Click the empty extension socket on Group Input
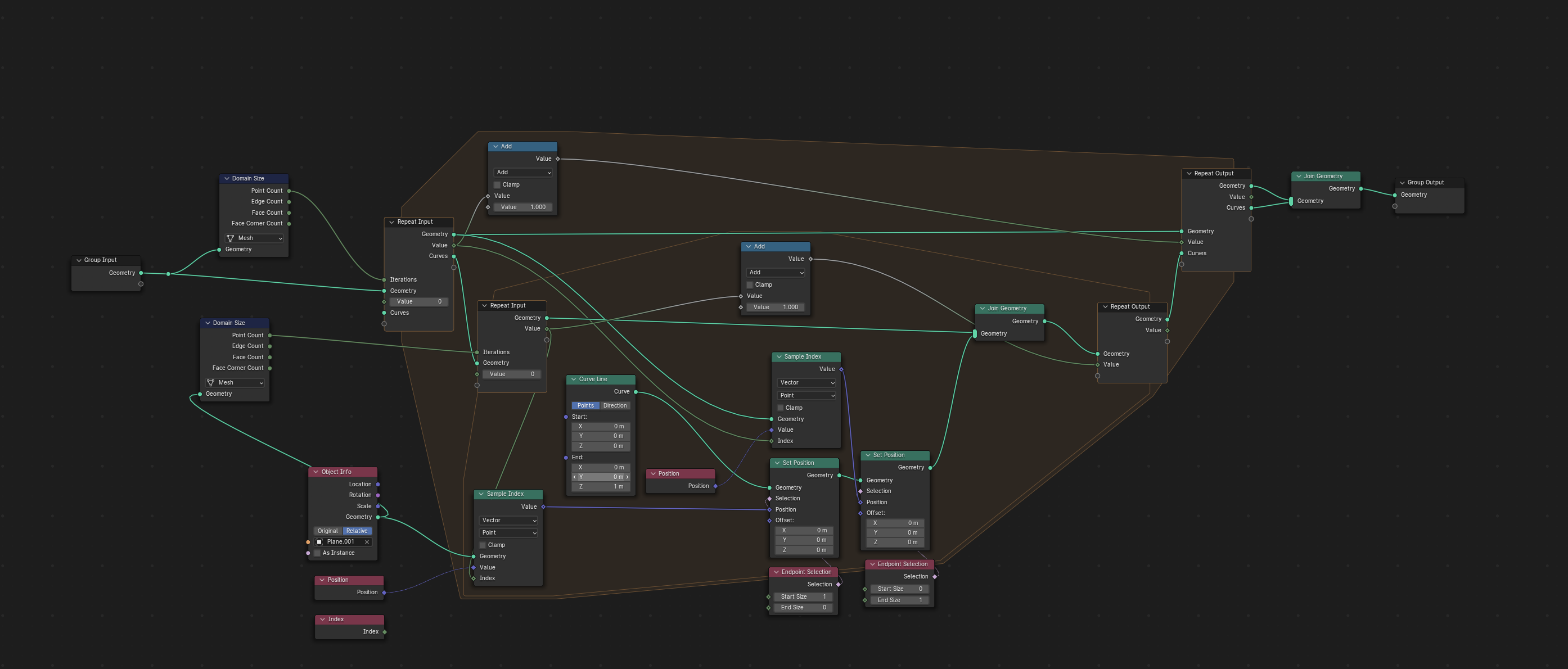The image size is (1568, 669). 141,284
